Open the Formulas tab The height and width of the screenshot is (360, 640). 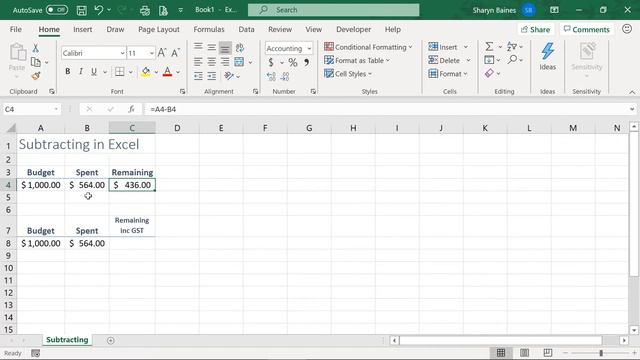click(x=209, y=29)
